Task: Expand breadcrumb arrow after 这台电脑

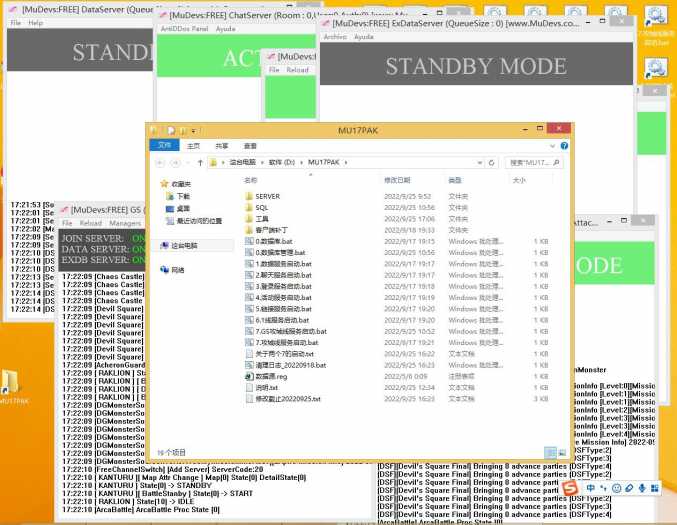Action: tap(262, 162)
